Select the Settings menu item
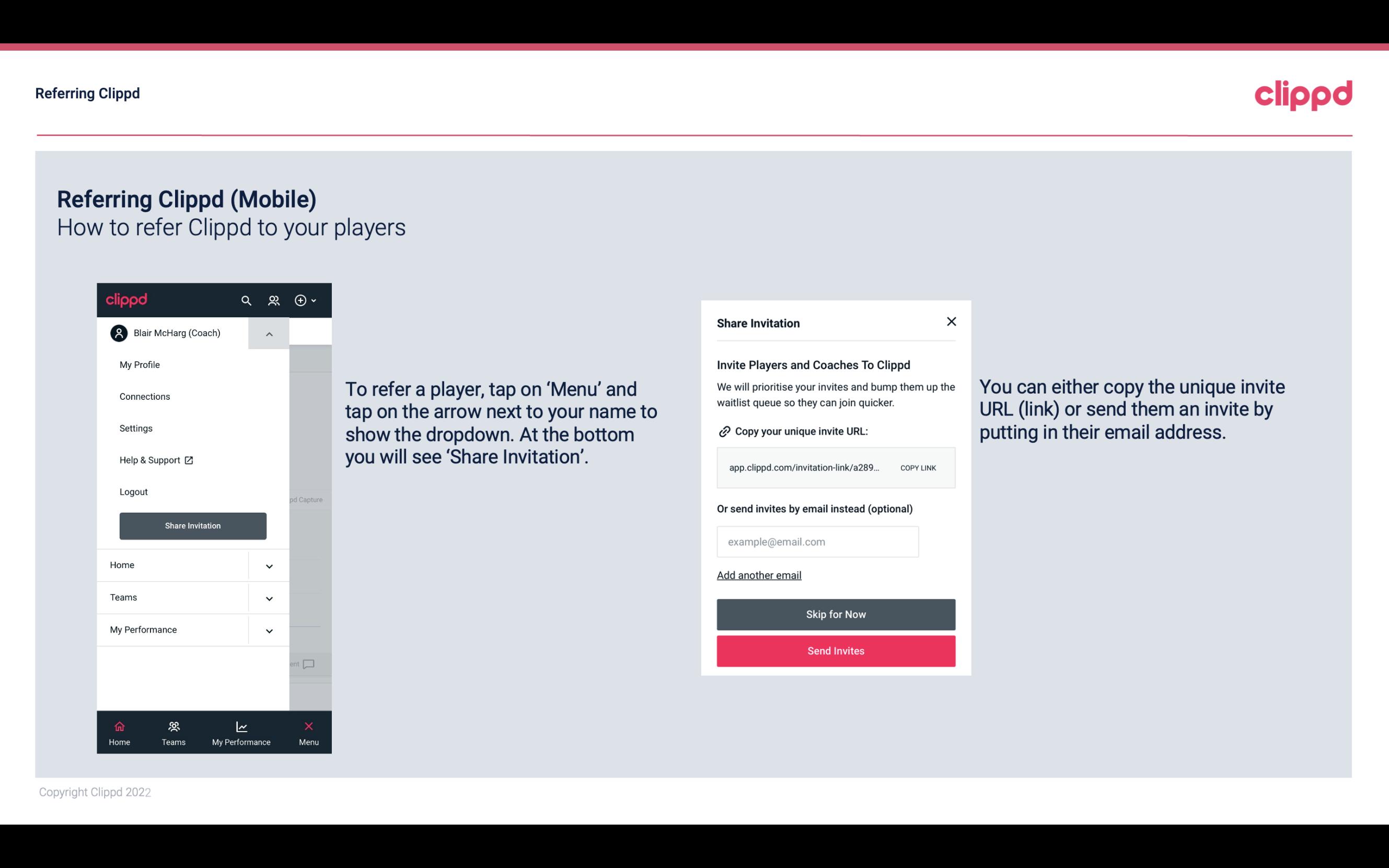 pos(135,428)
